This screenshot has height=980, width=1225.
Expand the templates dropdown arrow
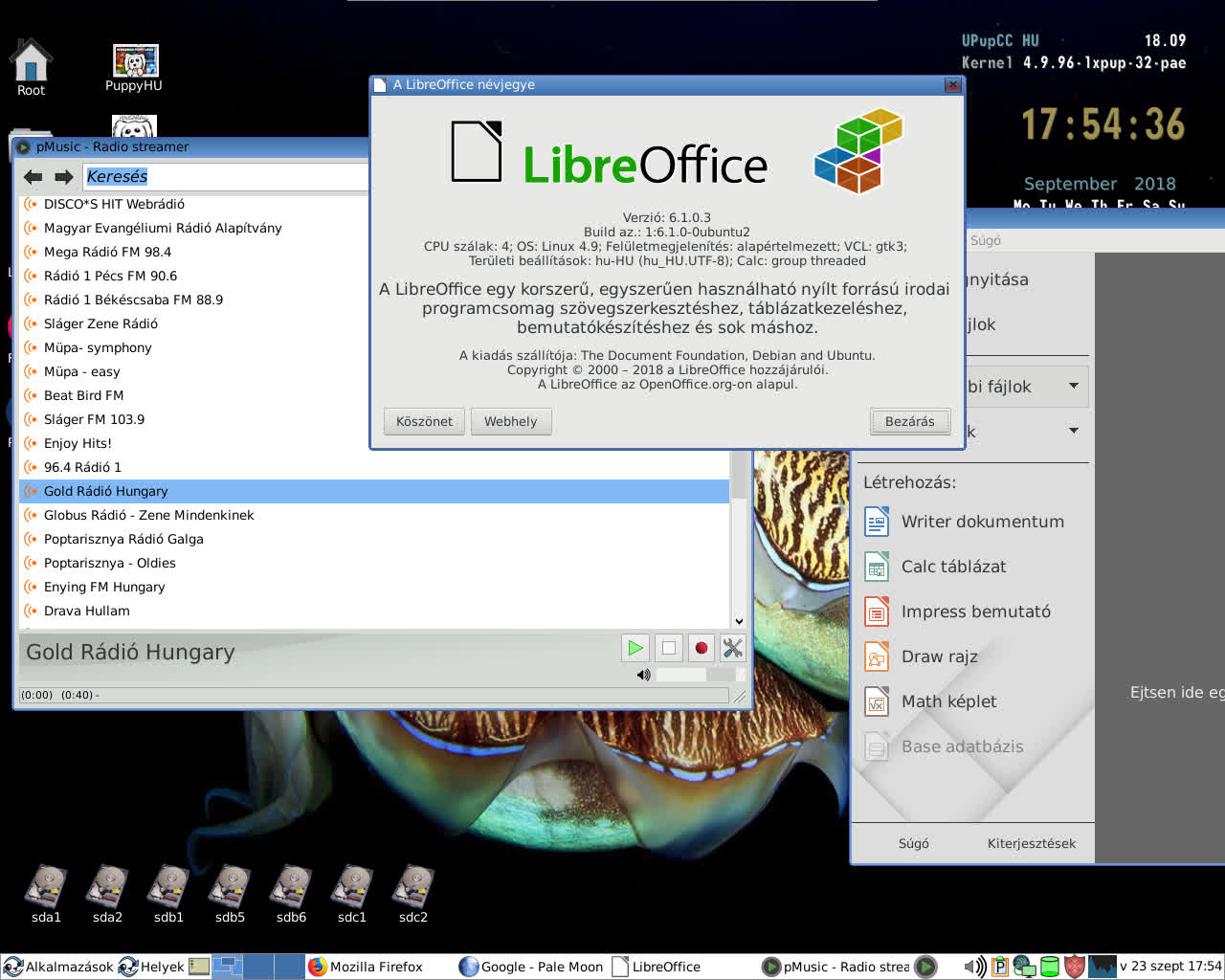(x=1074, y=431)
